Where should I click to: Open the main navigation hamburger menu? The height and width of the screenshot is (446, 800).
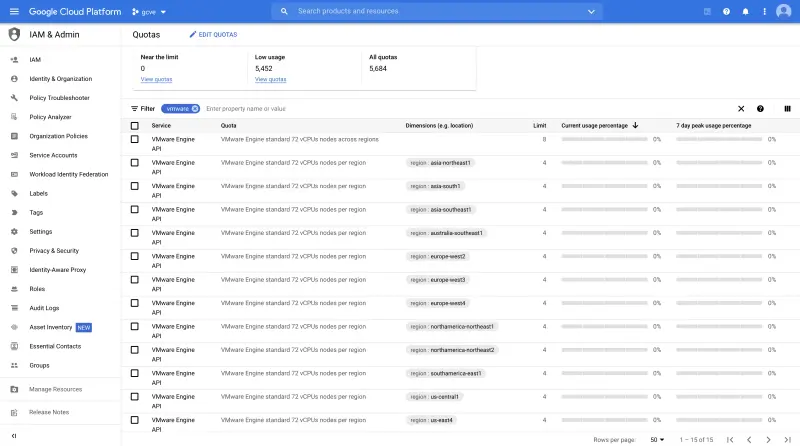[x=14, y=11]
